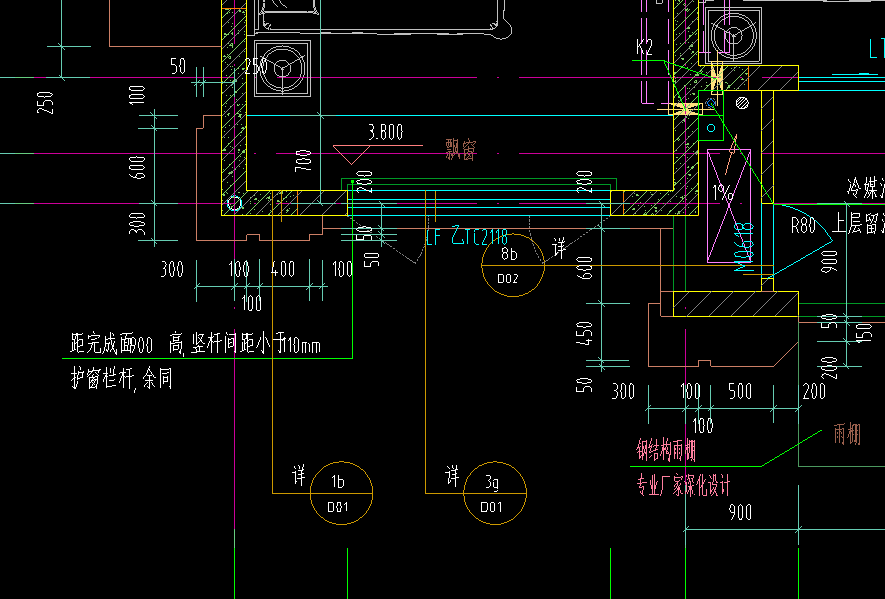Click the 上层留 annotation text
Screen dimensions: 885x599
pyautogui.click(x=858, y=224)
